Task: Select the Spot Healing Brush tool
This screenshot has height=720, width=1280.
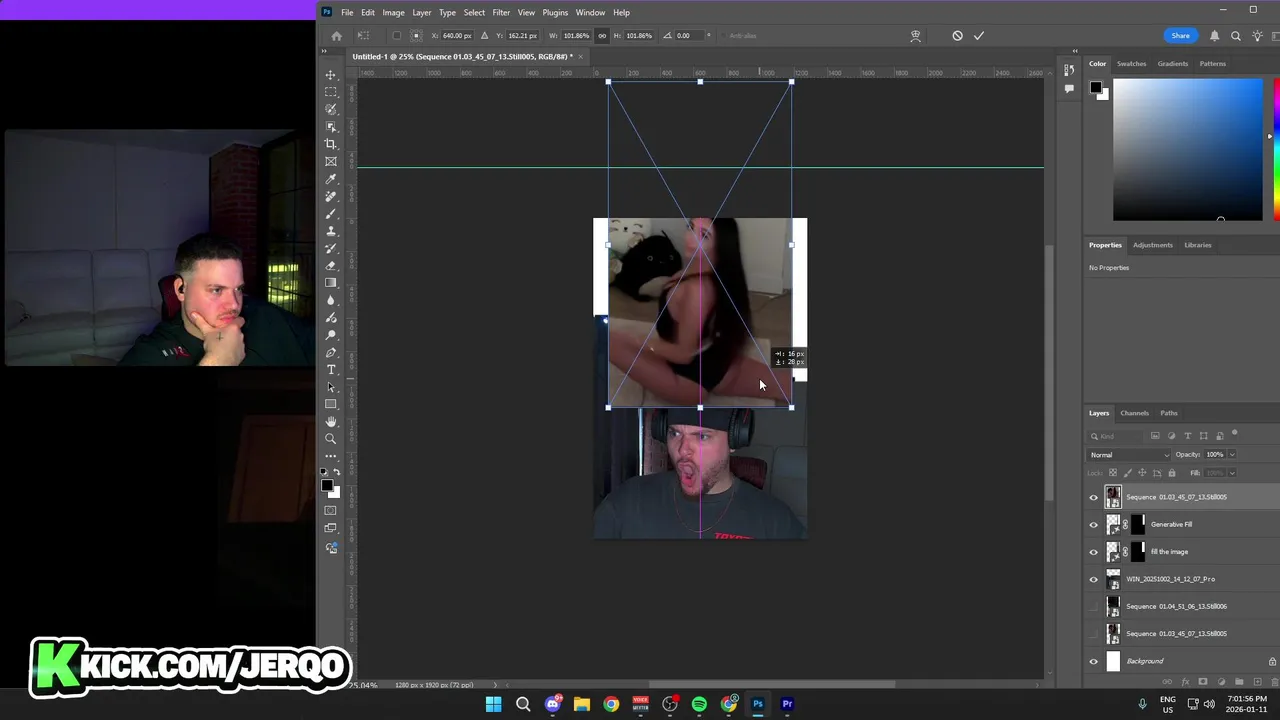Action: tap(331, 196)
